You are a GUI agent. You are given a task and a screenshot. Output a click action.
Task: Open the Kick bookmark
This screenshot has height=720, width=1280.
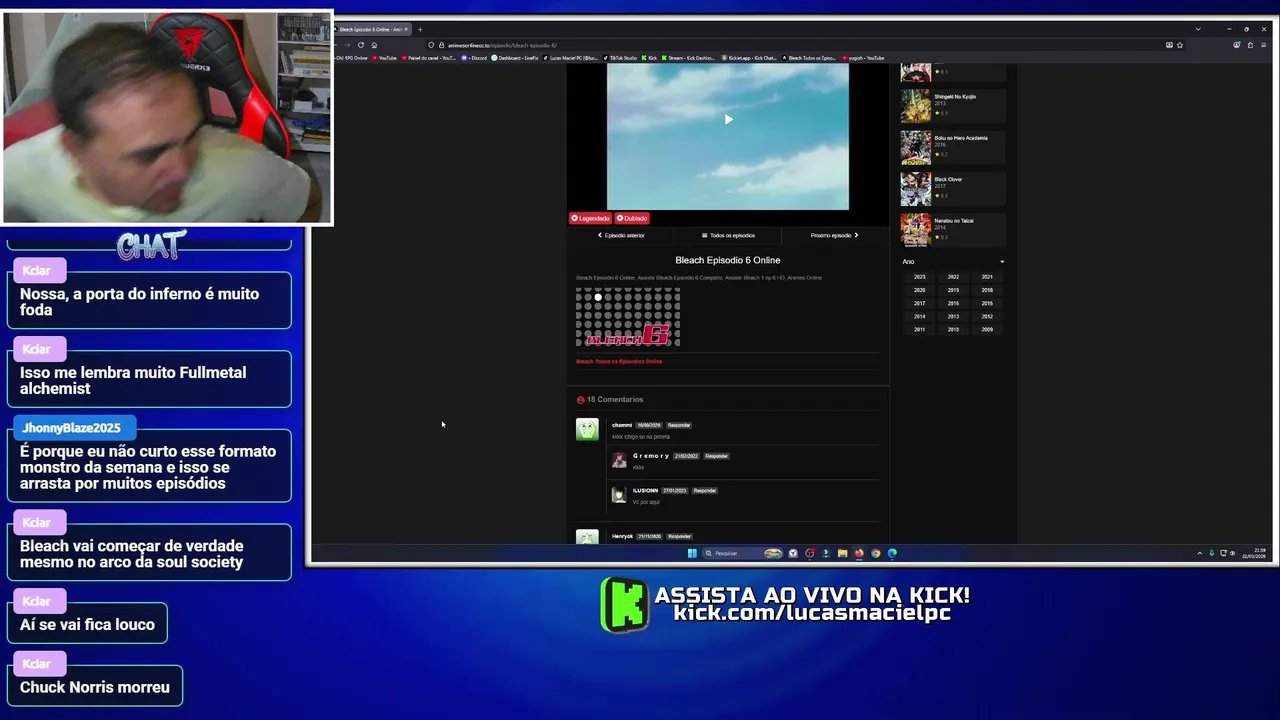pyautogui.click(x=650, y=58)
